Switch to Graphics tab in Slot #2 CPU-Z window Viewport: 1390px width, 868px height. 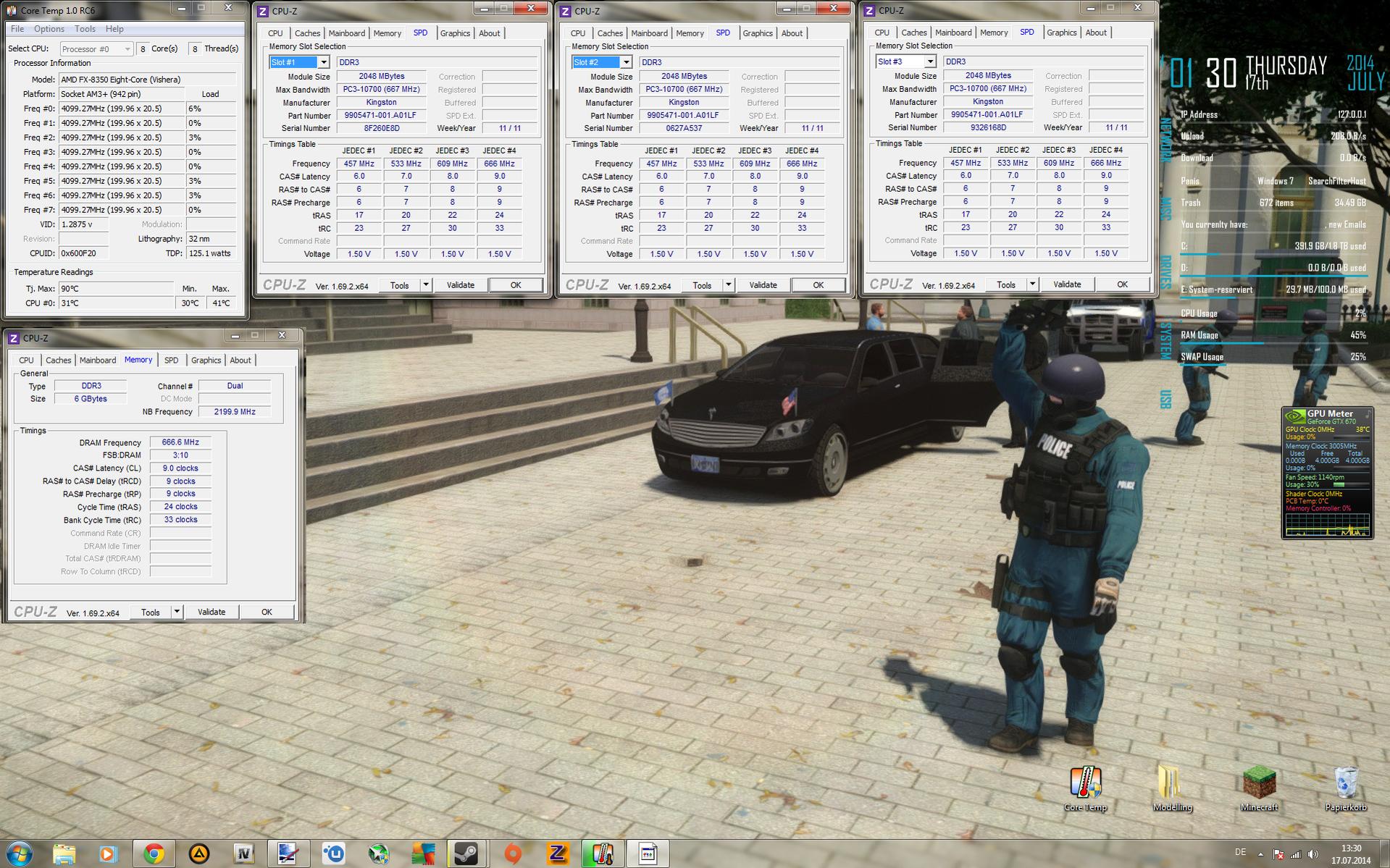(x=758, y=33)
